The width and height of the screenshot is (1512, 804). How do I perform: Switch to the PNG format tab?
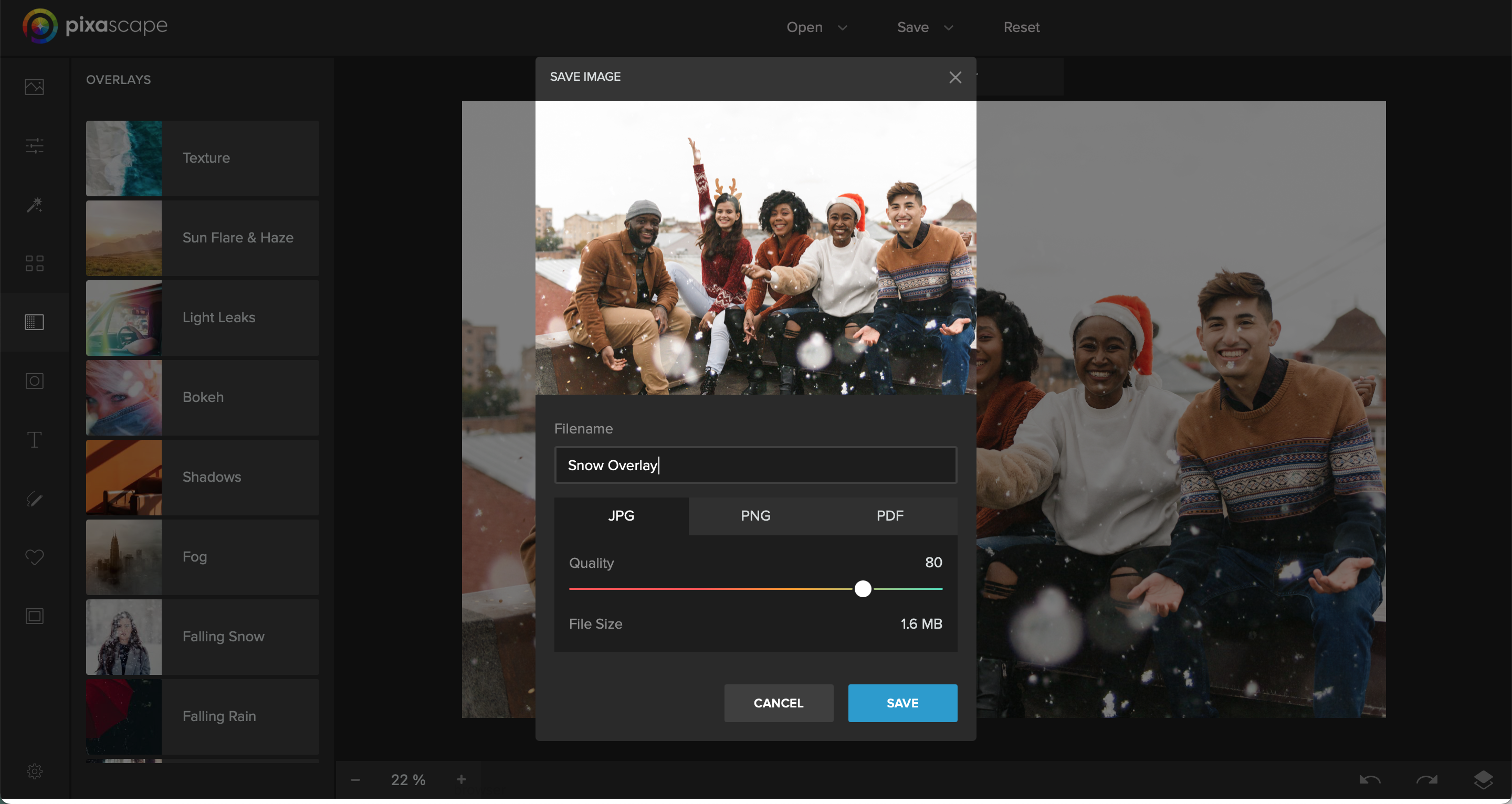click(755, 516)
